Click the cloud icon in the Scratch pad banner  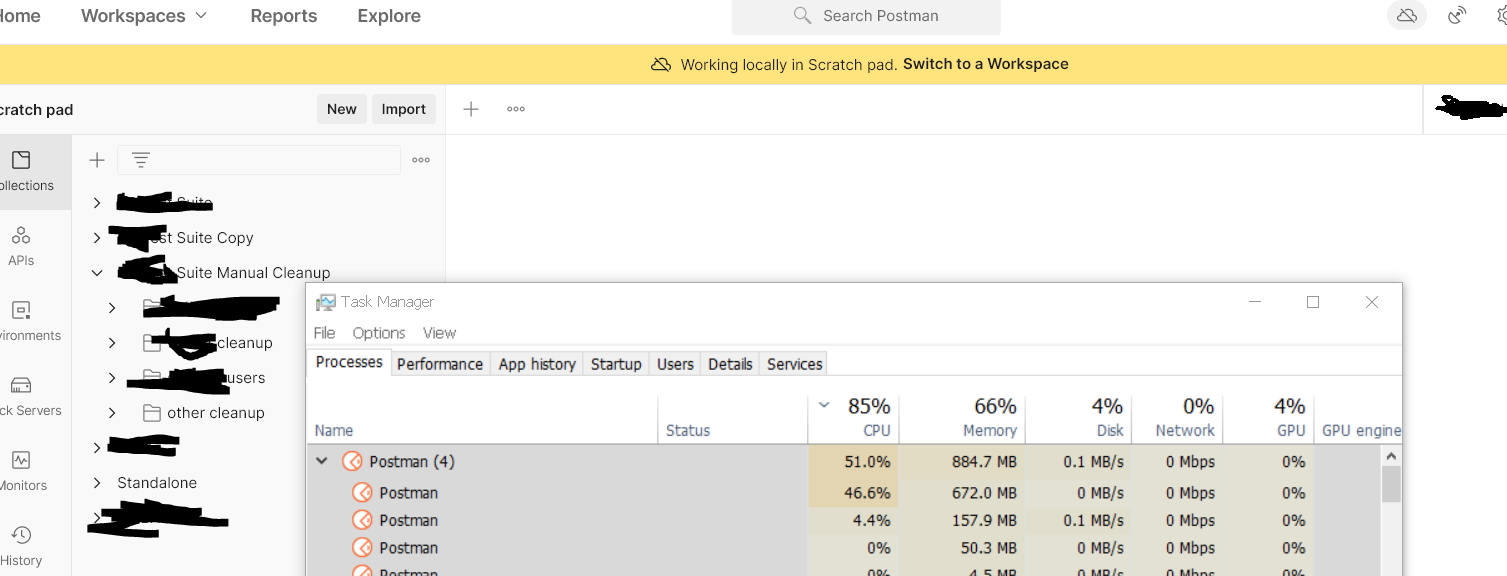point(661,64)
